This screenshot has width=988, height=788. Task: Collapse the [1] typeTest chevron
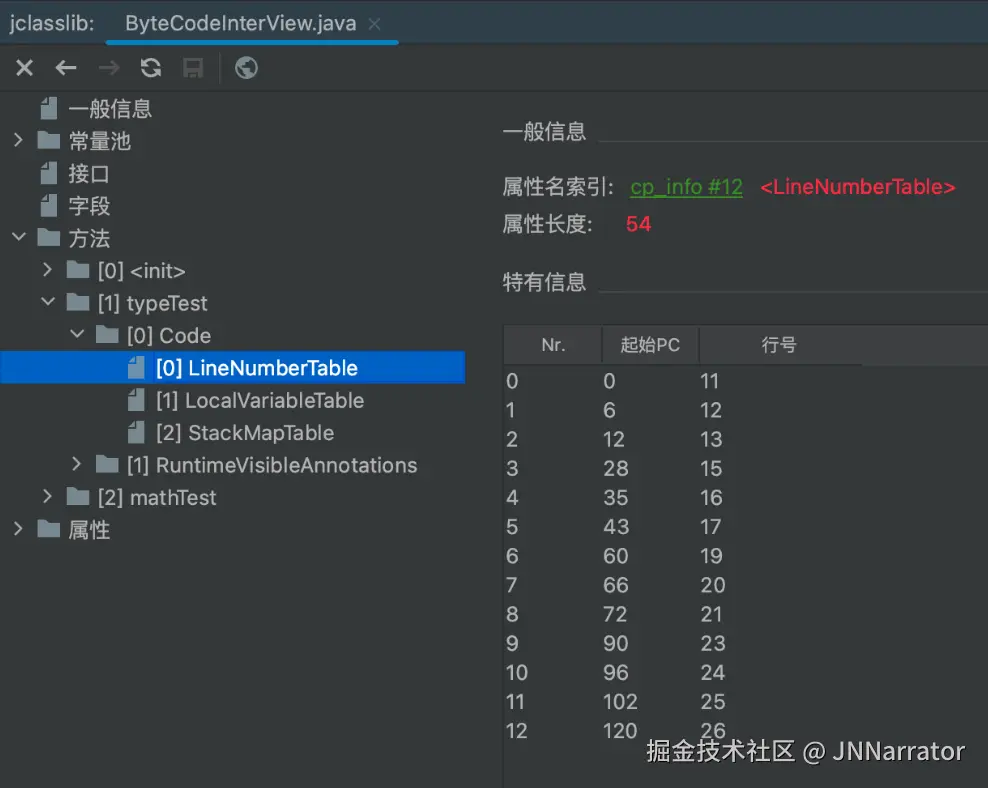tap(48, 302)
